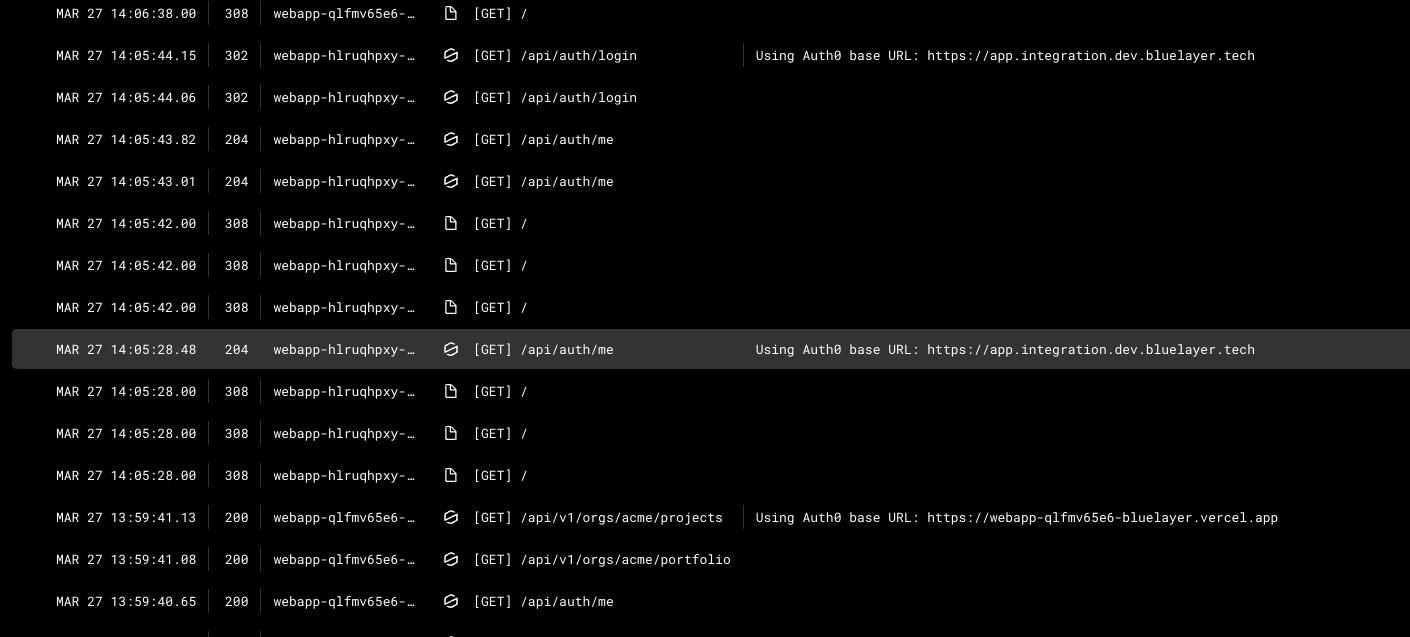Viewport: 1410px width, 637px height.
Task: Click the Auth0 base URL message in the highlighted row
Action: (x=1005, y=350)
